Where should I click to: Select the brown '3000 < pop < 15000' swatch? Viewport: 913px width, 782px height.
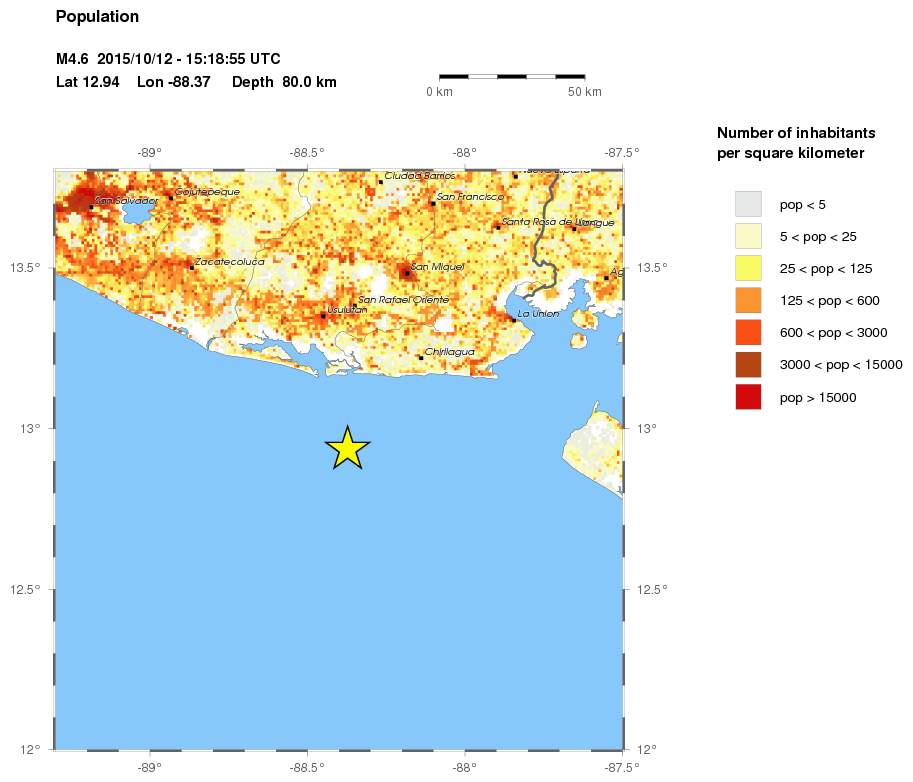(x=748, y=364)
